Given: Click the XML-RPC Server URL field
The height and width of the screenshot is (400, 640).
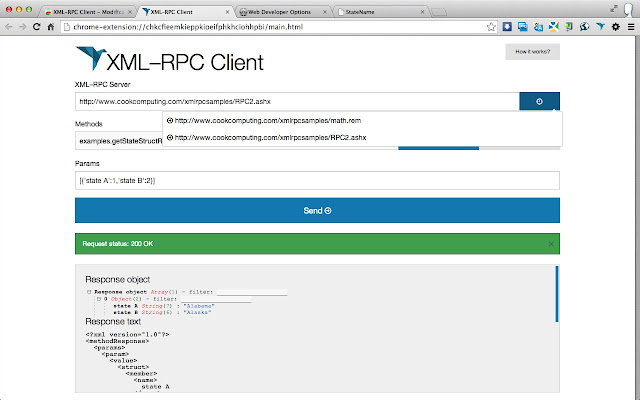Looking at the screenshot, I should click(x=297, y=101).
